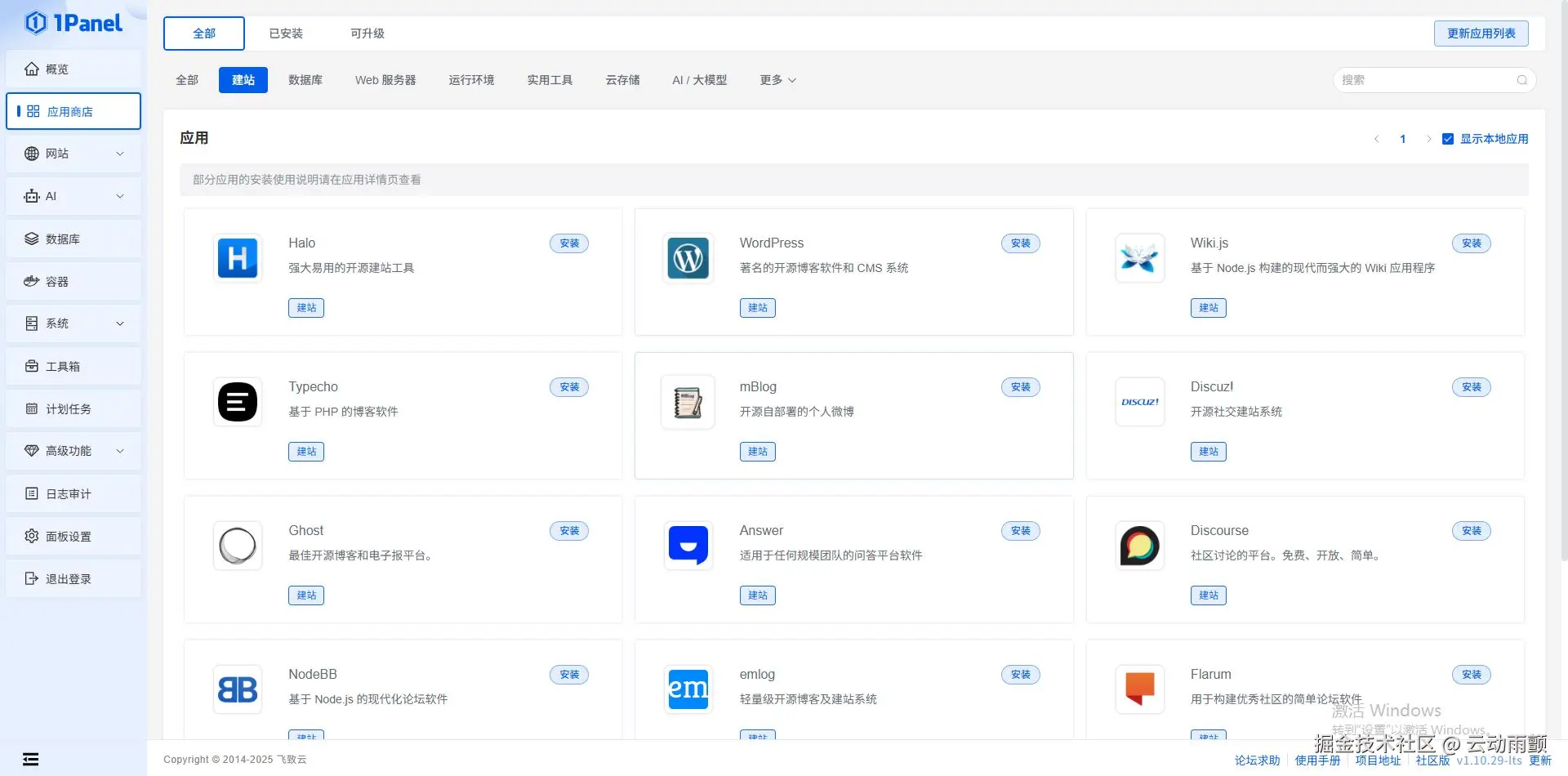The height and width of the screenshot is (776, 1568).
Task: Install Wiki.js
Action: point(1472,243)
